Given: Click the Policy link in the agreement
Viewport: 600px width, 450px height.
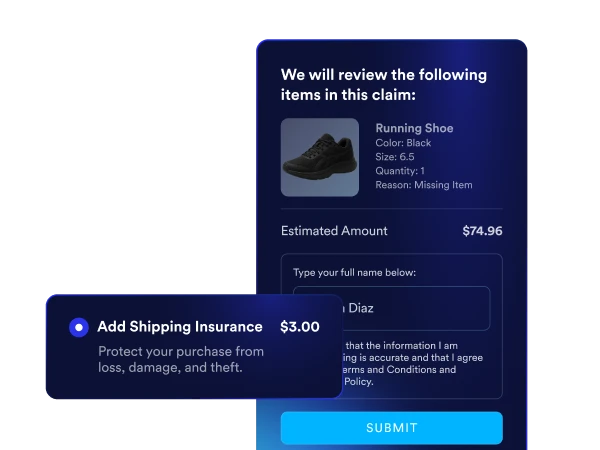Looking at the screenshot, I should click(x=358, y=382).
